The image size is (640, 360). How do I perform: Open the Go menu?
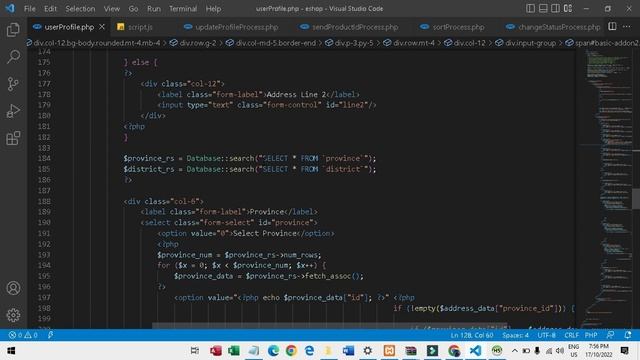click(133, 9)
